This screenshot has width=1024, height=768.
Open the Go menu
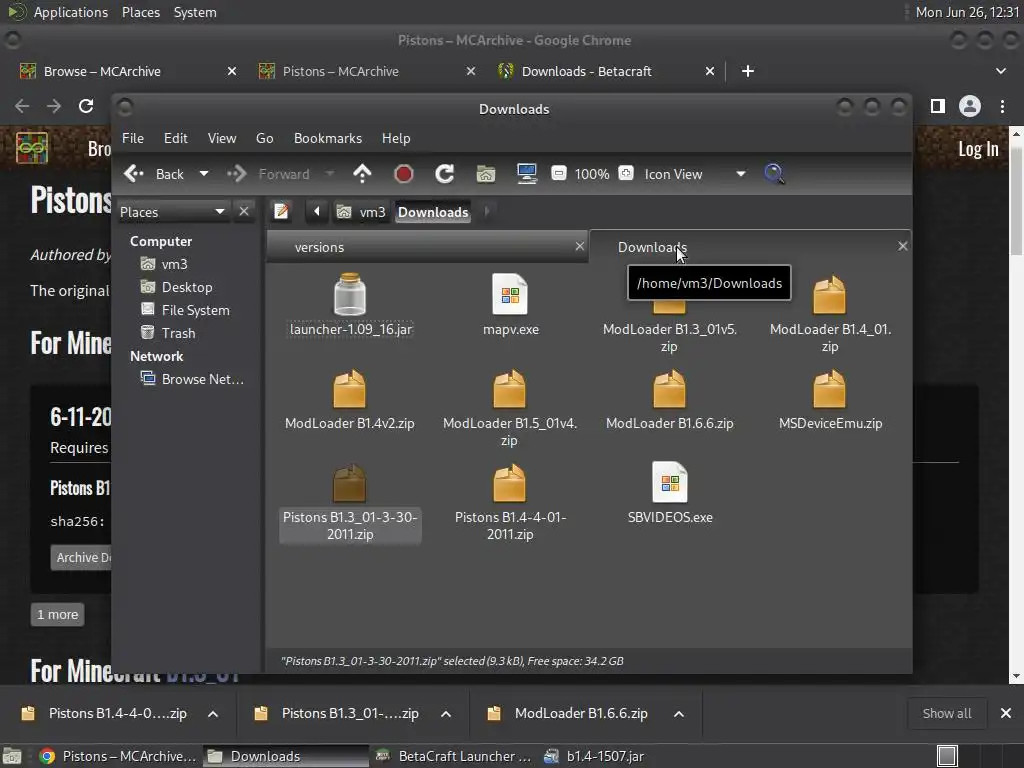point(264,138)
